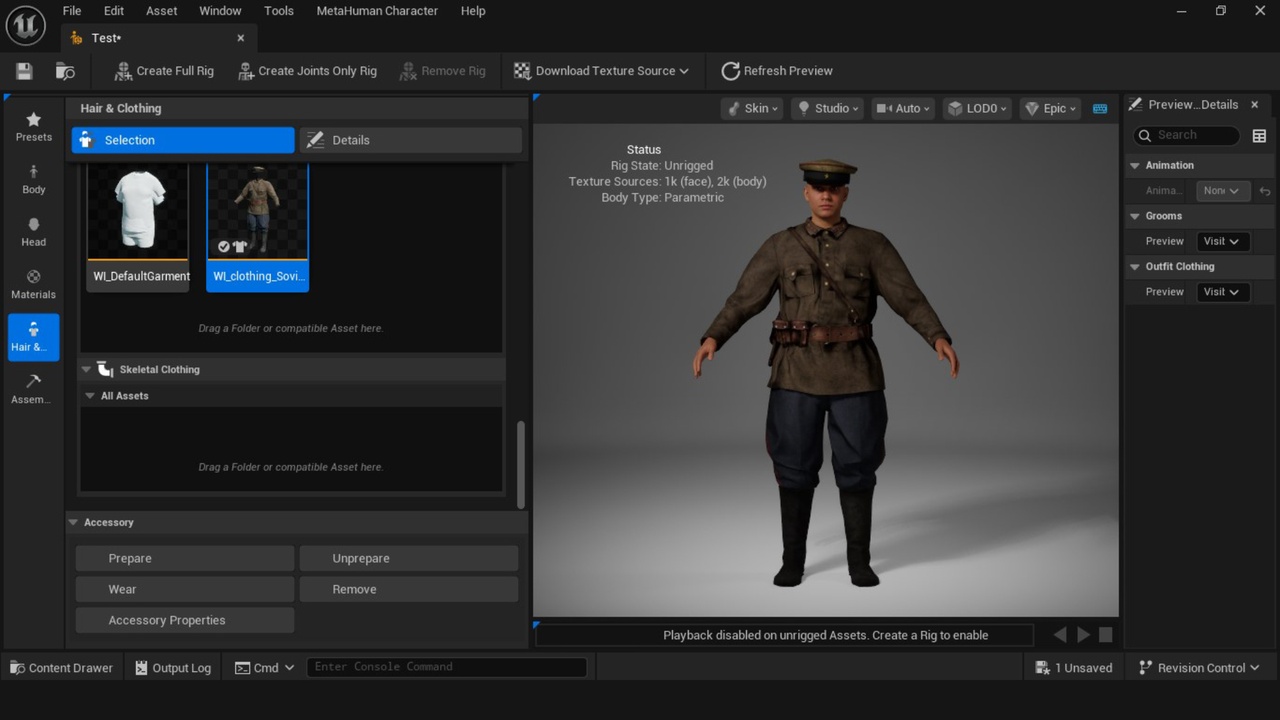Viewport: 1280px width, 720px height.
Task: Open the Revision Control menu
Action: pyautogui.click(x=1198, y=668)
